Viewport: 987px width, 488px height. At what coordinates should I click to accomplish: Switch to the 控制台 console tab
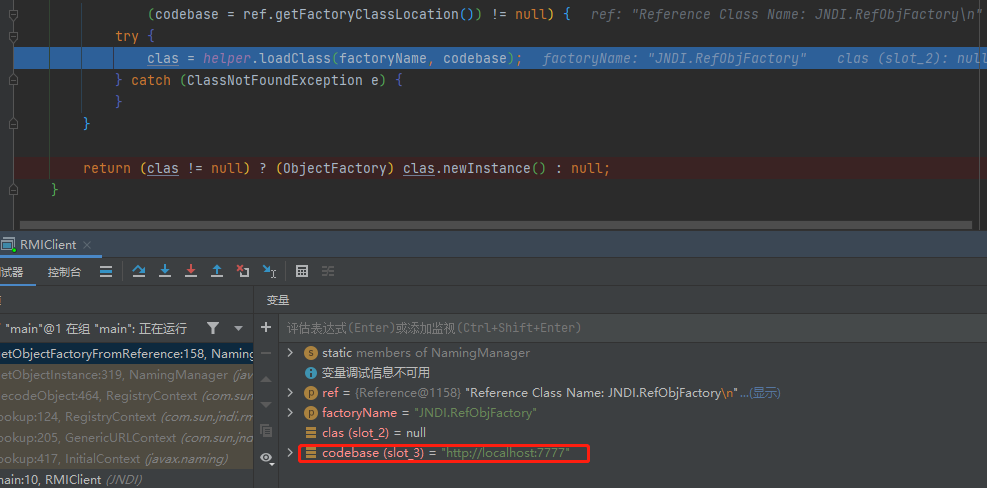(x=64, y=272)
